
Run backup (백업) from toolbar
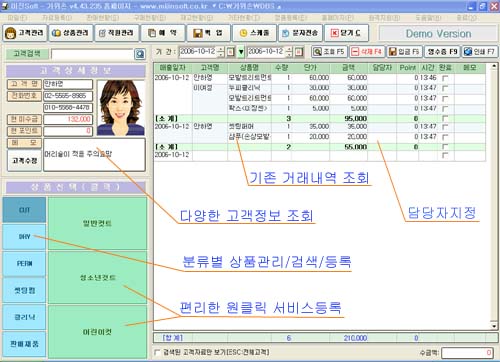coord(209,33)
